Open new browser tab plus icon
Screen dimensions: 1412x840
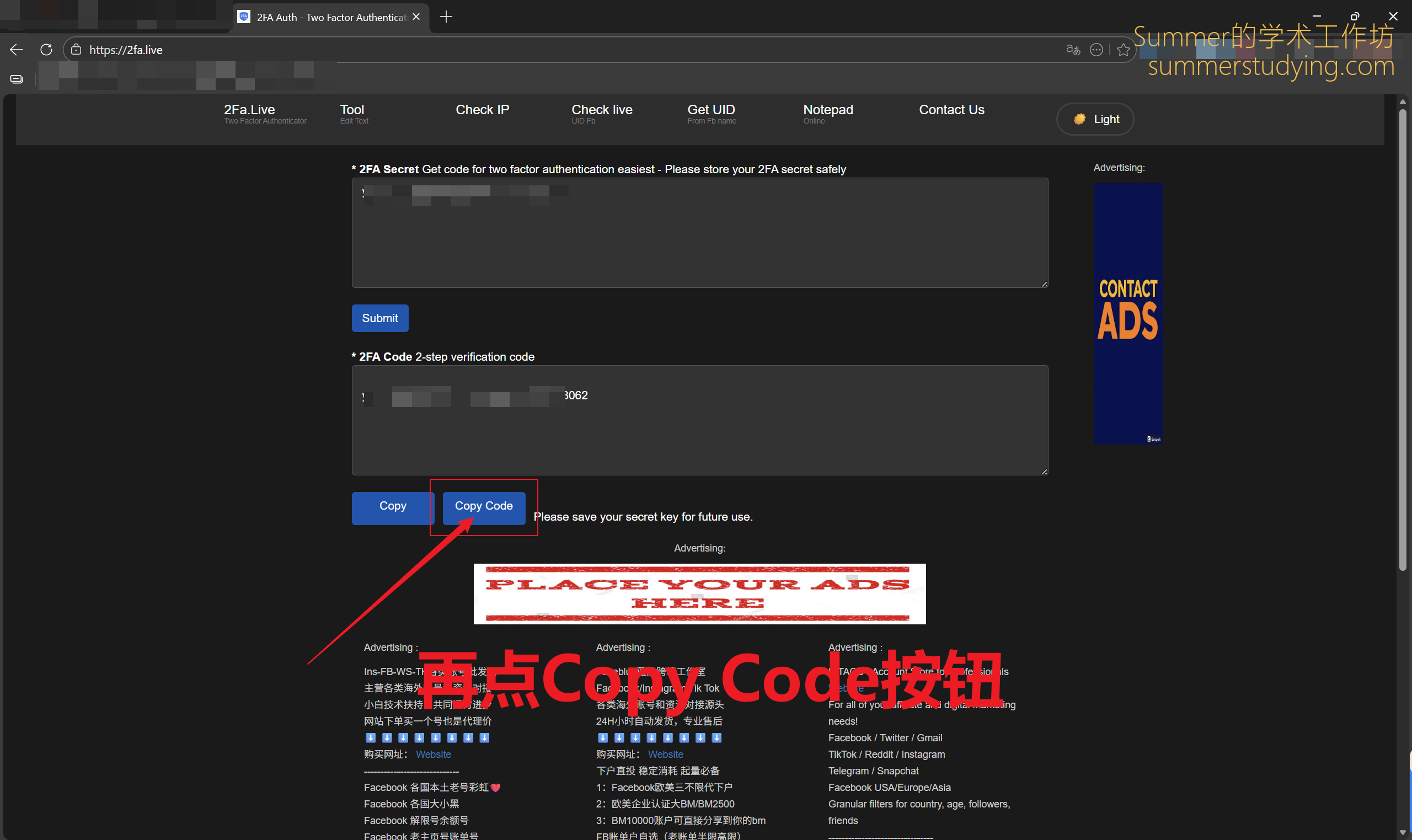[446, 17]
